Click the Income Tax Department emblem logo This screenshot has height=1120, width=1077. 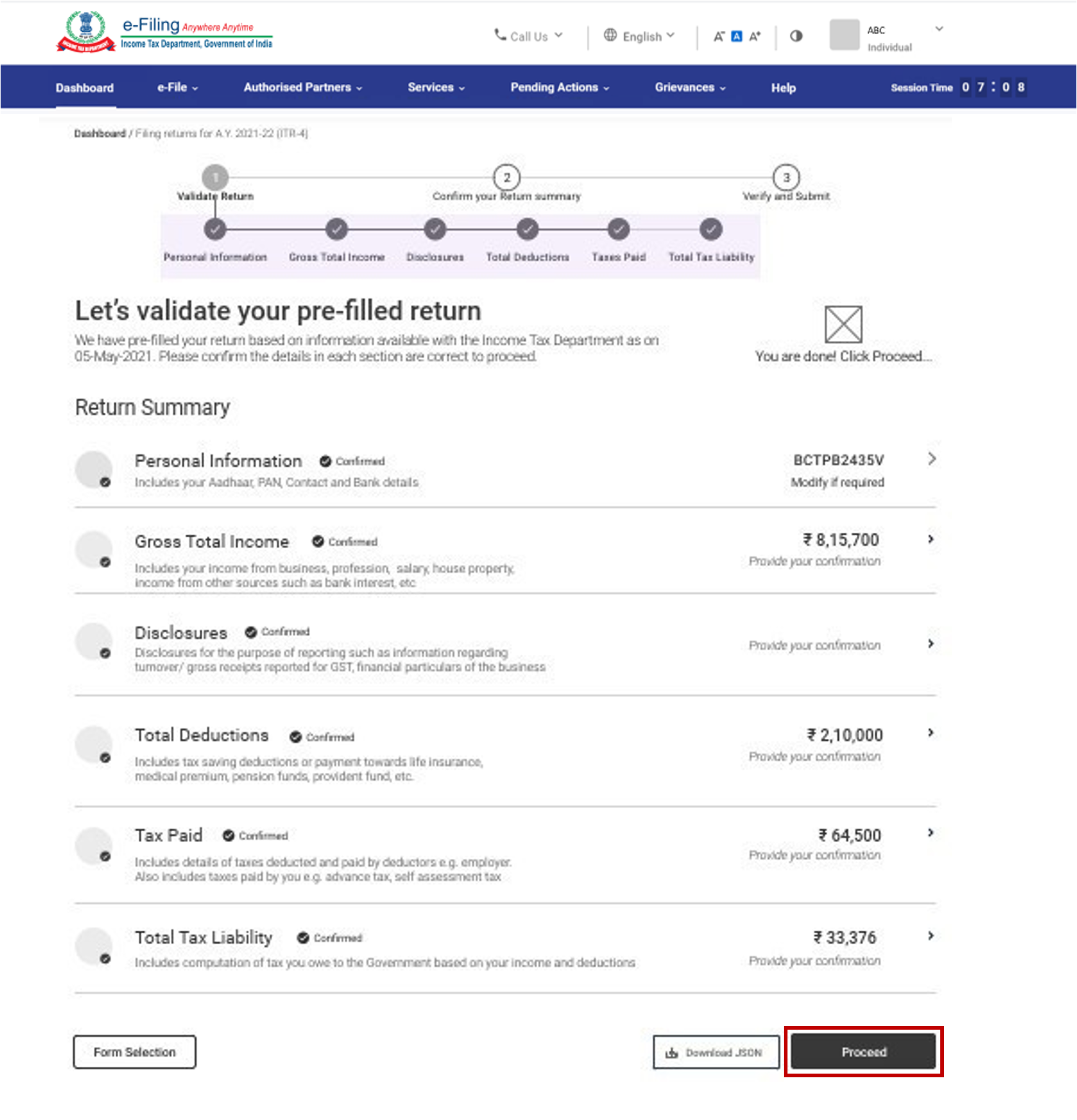(x=85, y=31)
